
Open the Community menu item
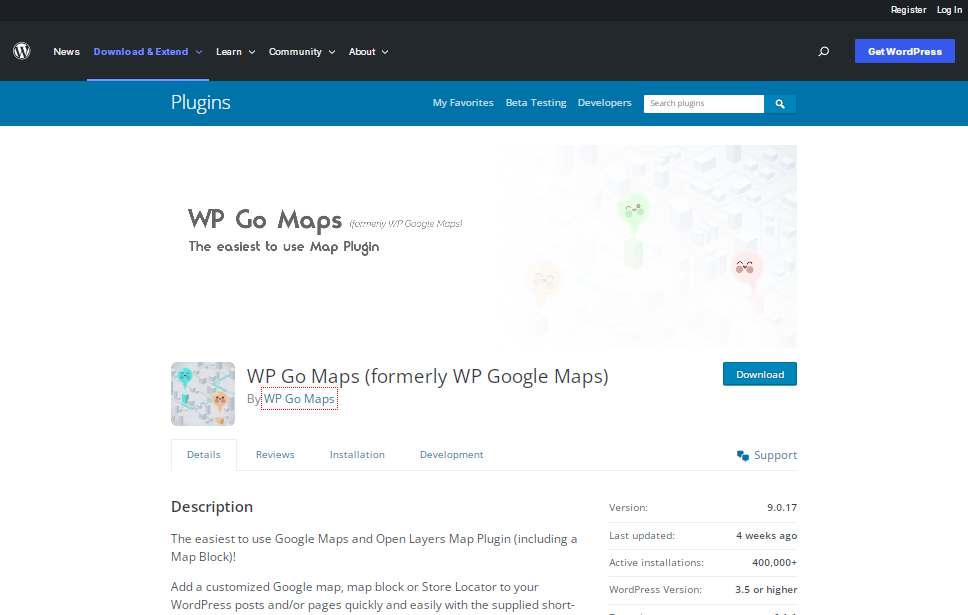pyautogui.click(x=295, y=52)
